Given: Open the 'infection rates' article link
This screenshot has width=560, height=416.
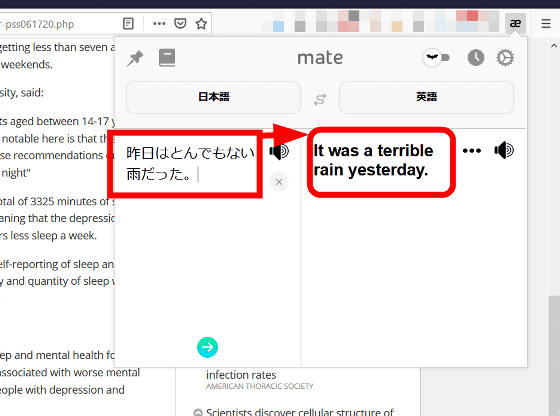Looking at the screenshot, I should click(x=241, y=375).
